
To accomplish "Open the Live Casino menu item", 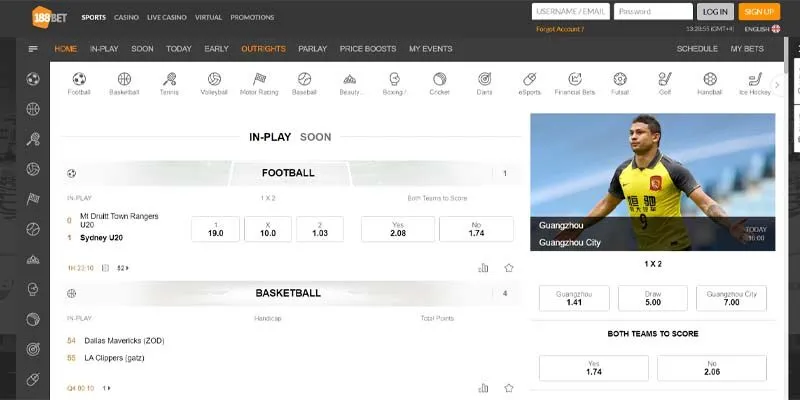I will (x=165, y=17).
